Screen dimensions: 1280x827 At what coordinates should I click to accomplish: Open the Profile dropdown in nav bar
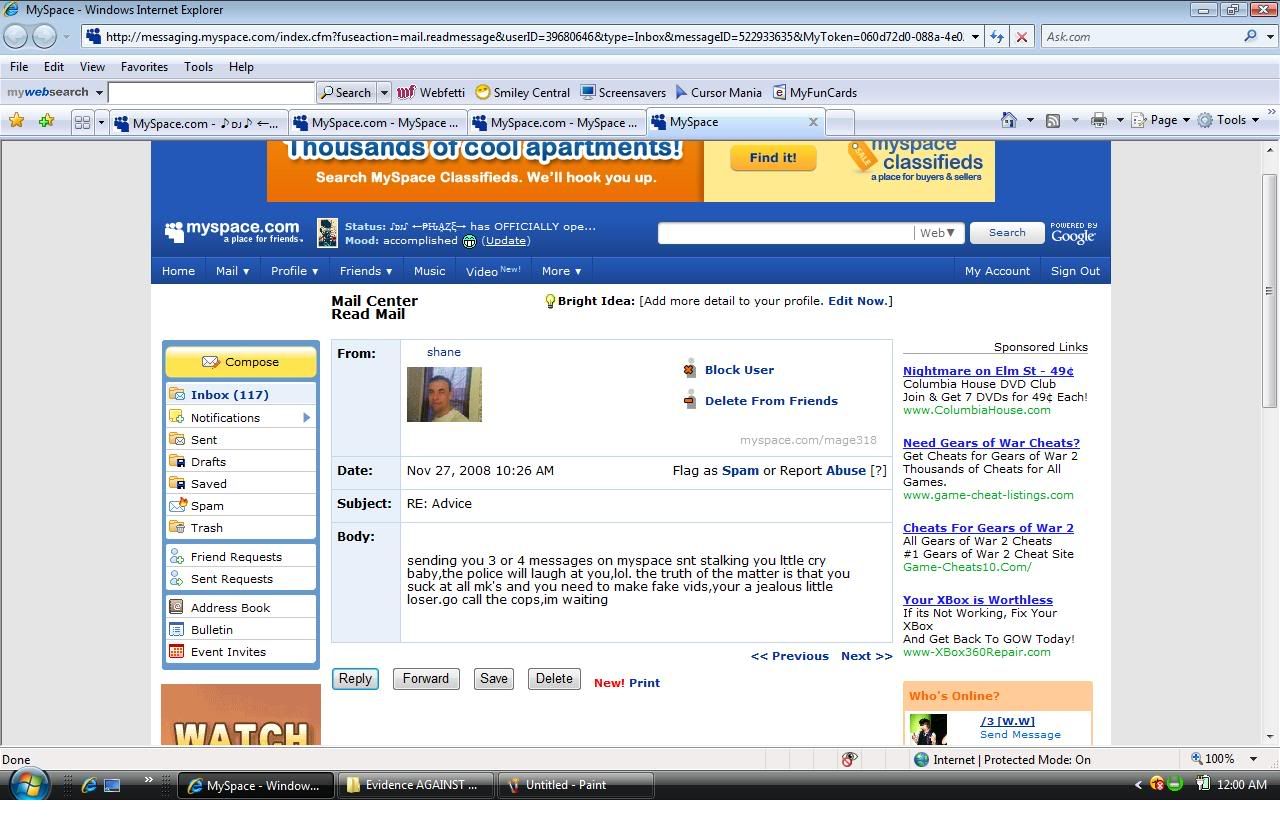tap(294, 271)
